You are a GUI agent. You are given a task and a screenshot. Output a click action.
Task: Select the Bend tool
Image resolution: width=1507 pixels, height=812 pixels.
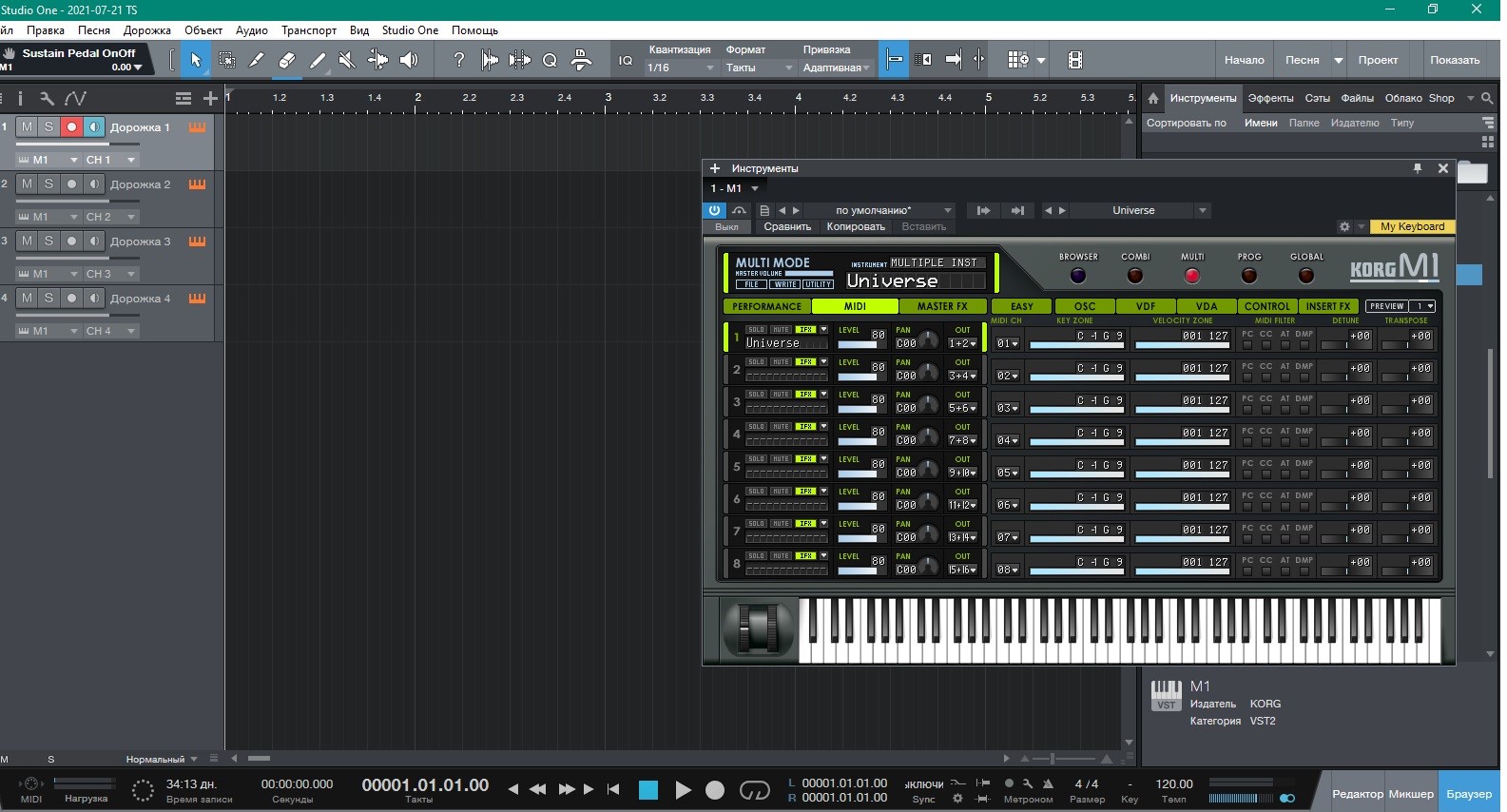[377, 60]
